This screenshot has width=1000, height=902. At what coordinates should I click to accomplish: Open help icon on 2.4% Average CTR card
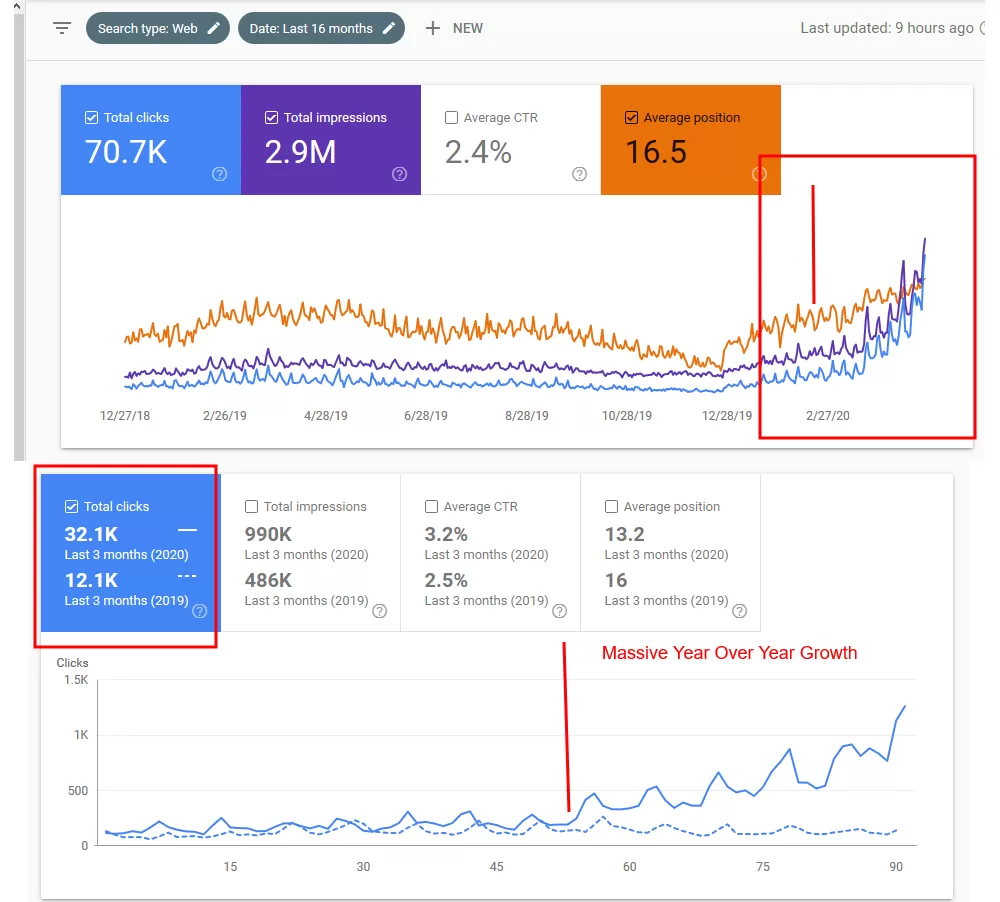[x=579, y=174]
